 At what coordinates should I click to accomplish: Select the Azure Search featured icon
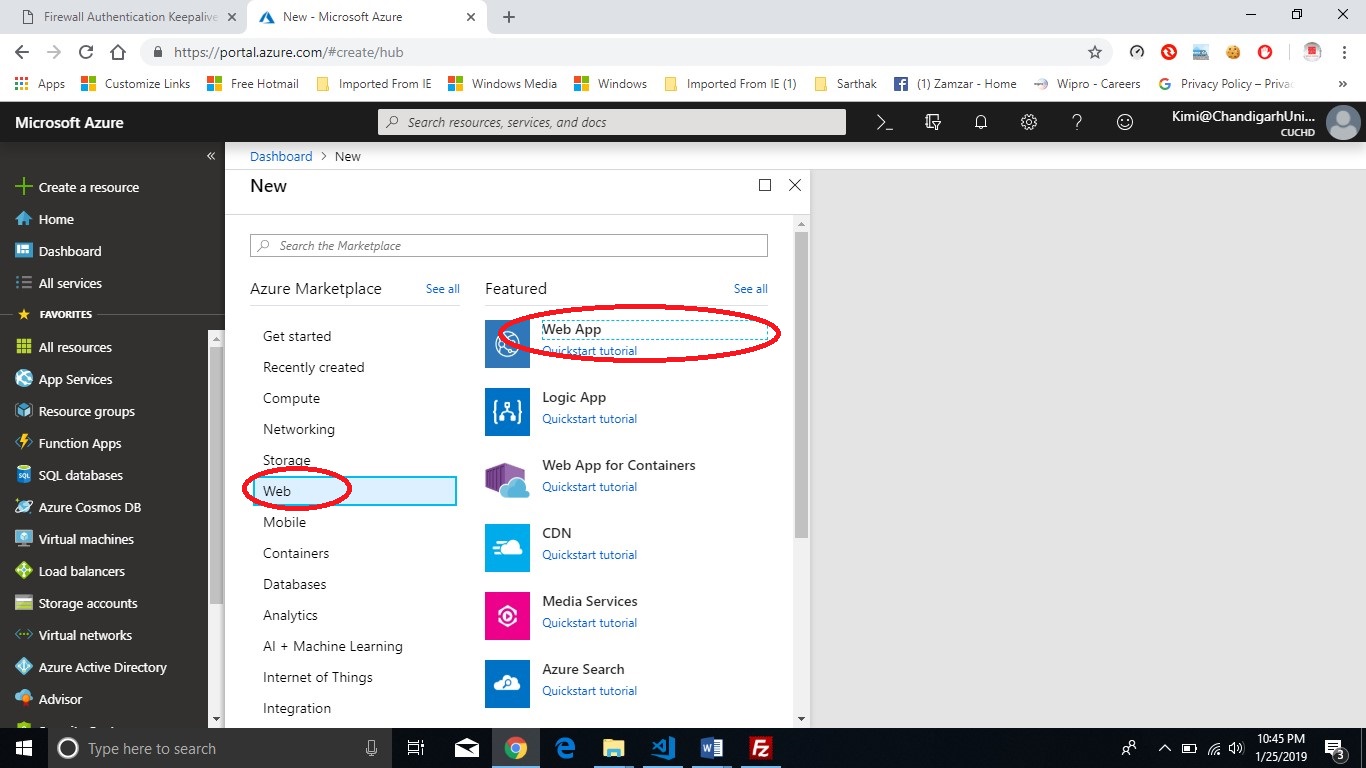(507, 683)
